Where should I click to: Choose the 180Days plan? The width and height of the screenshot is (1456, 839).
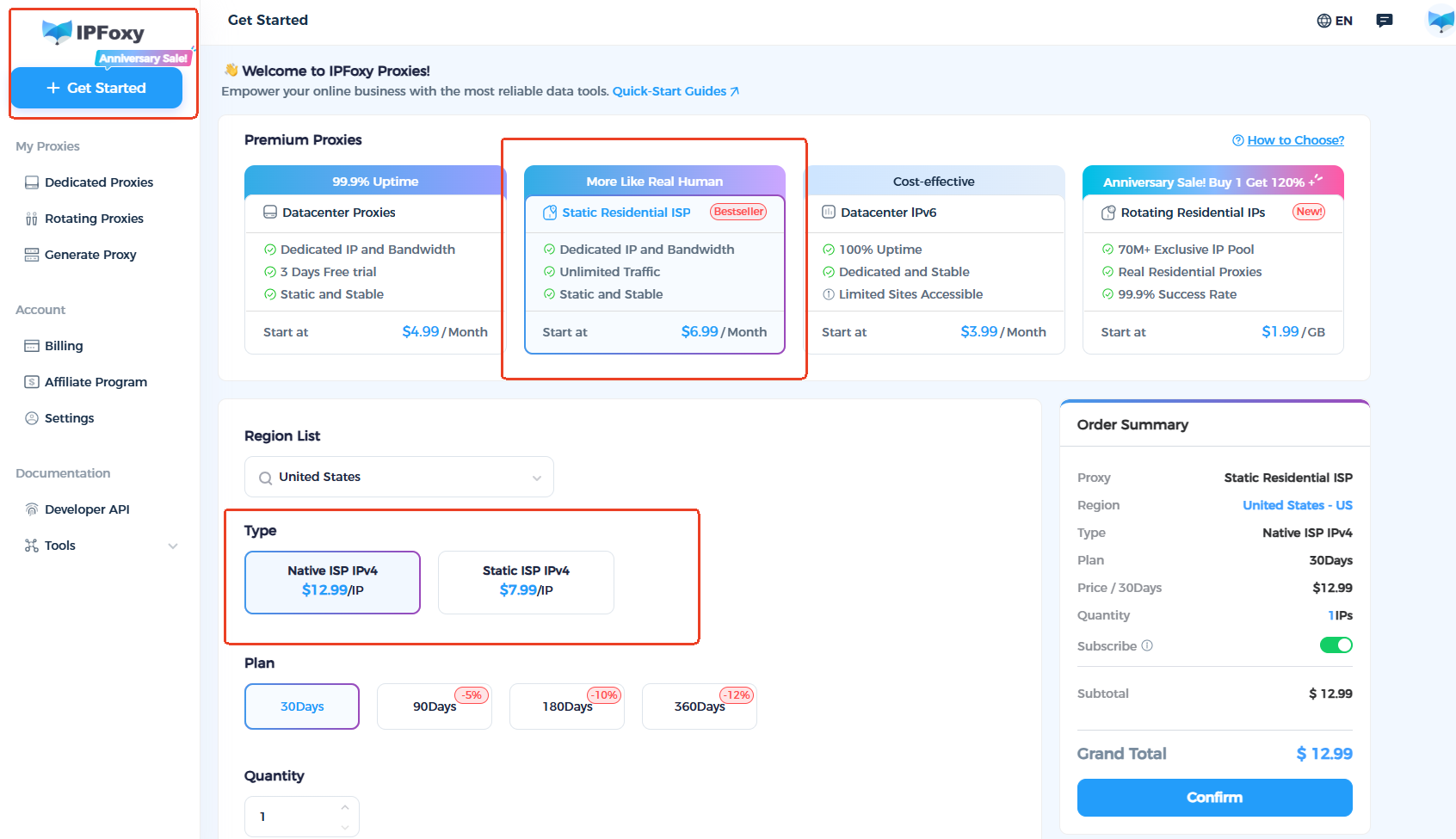[x=567, y=706]
